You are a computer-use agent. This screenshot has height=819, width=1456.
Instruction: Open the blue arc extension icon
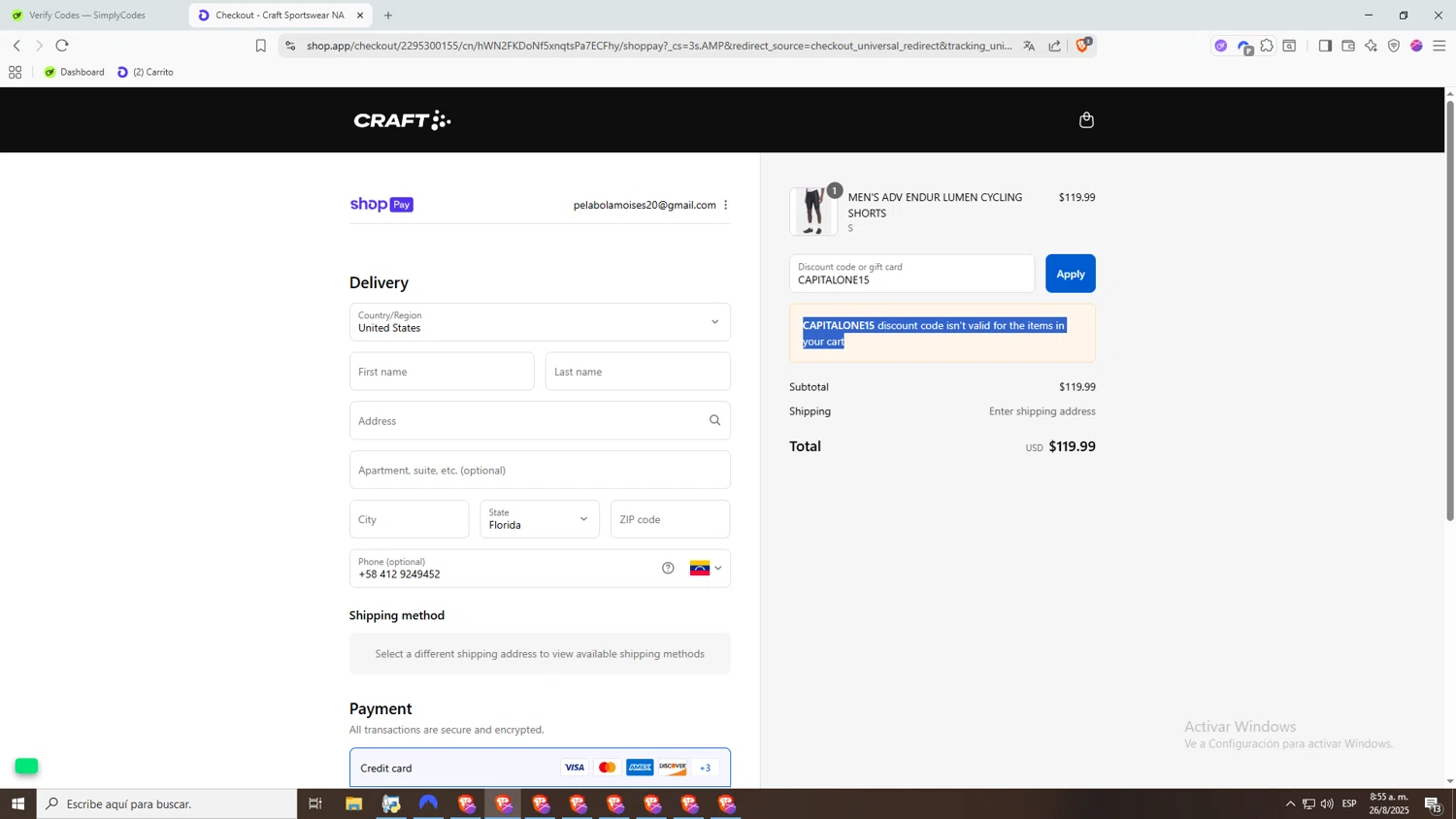[x=1244, y=47]
